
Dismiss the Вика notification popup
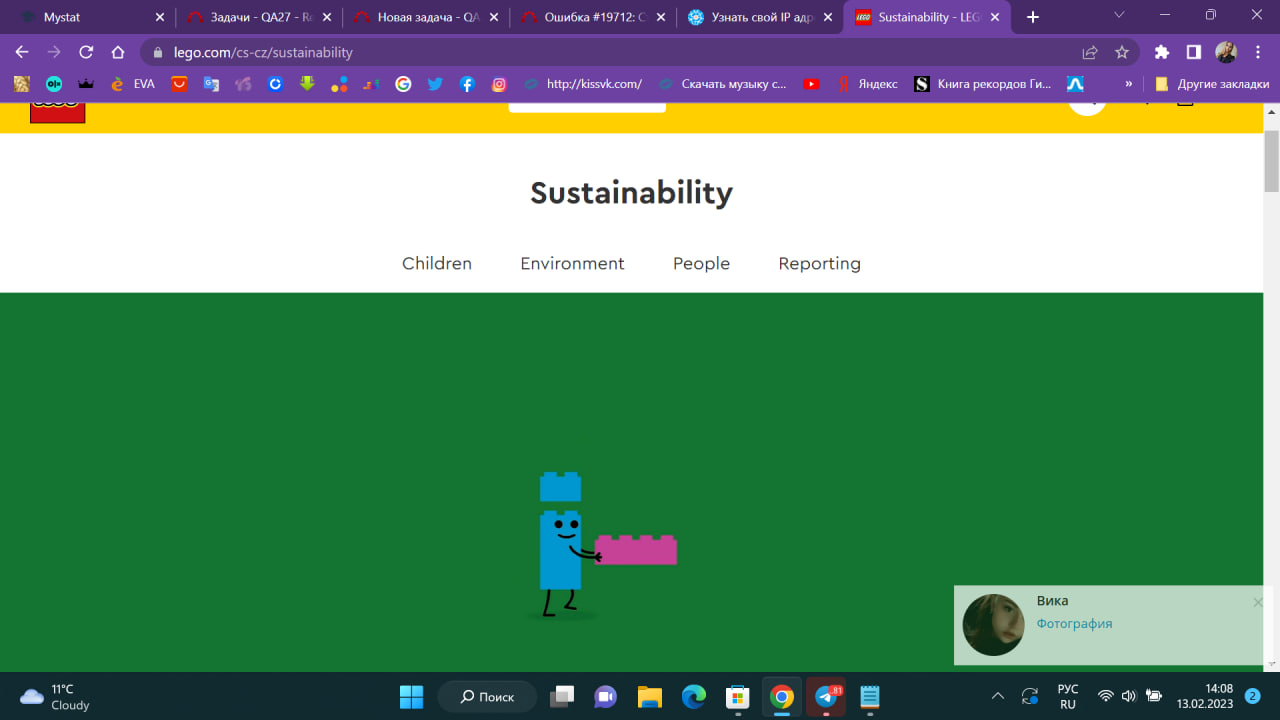pos(1258,602)
